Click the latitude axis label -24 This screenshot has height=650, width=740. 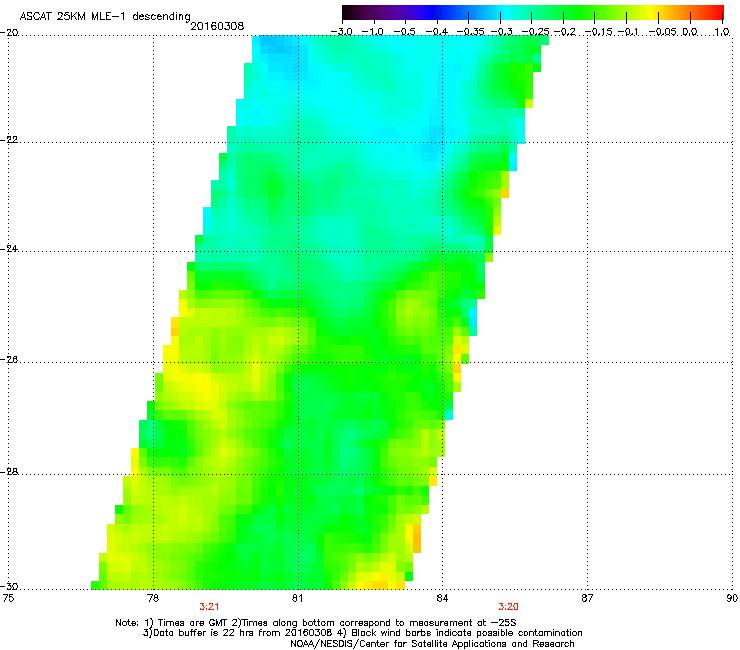coord(9,249)
